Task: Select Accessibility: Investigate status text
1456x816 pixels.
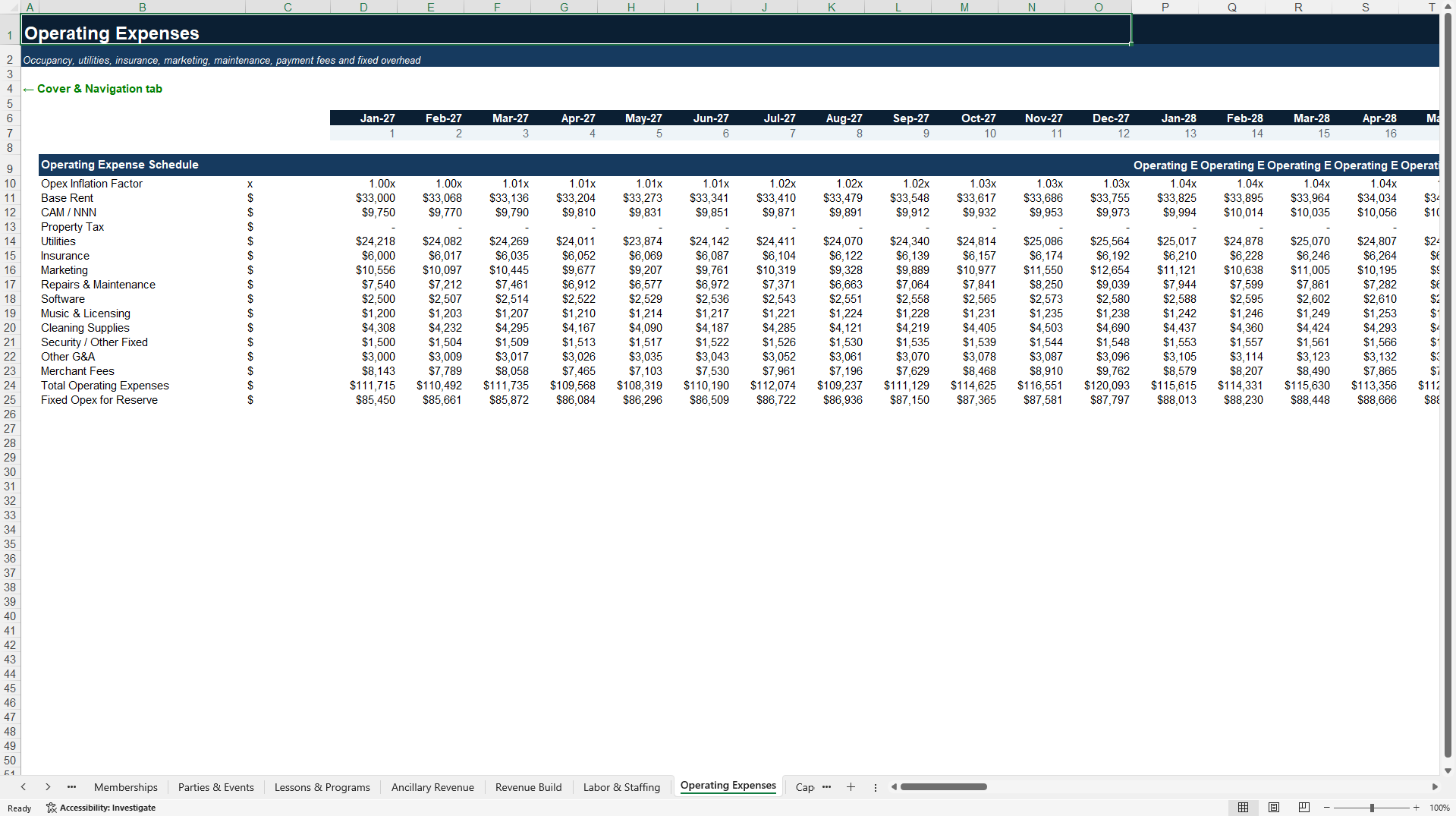Action: pos(108,808)
